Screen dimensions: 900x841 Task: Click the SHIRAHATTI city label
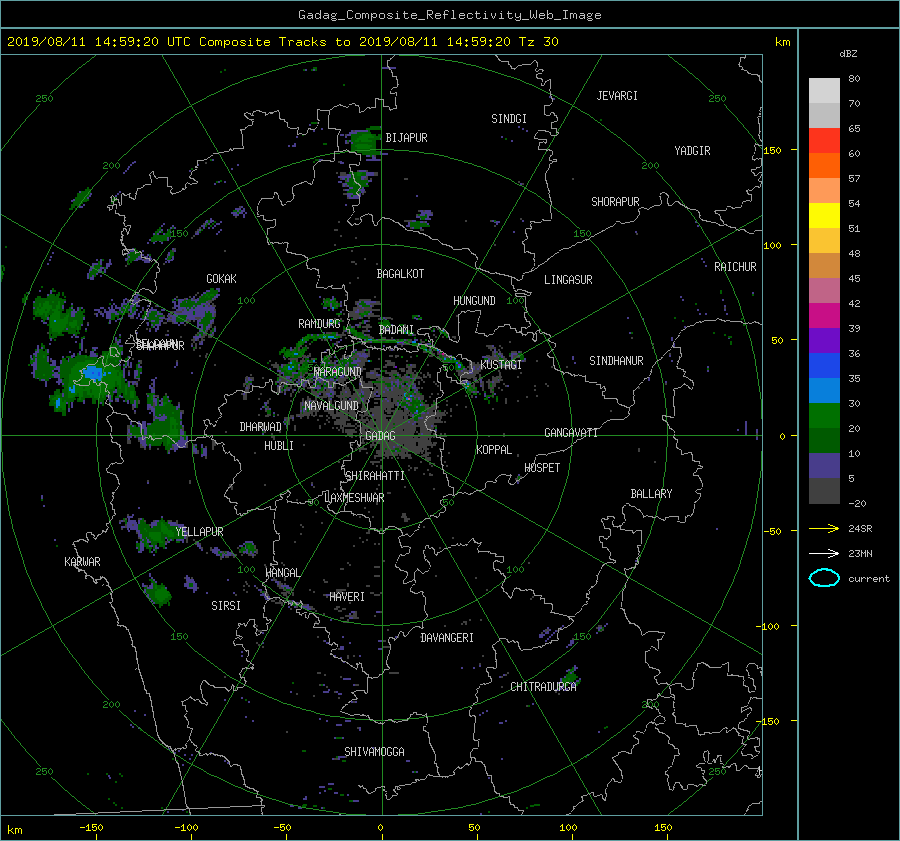375,476
